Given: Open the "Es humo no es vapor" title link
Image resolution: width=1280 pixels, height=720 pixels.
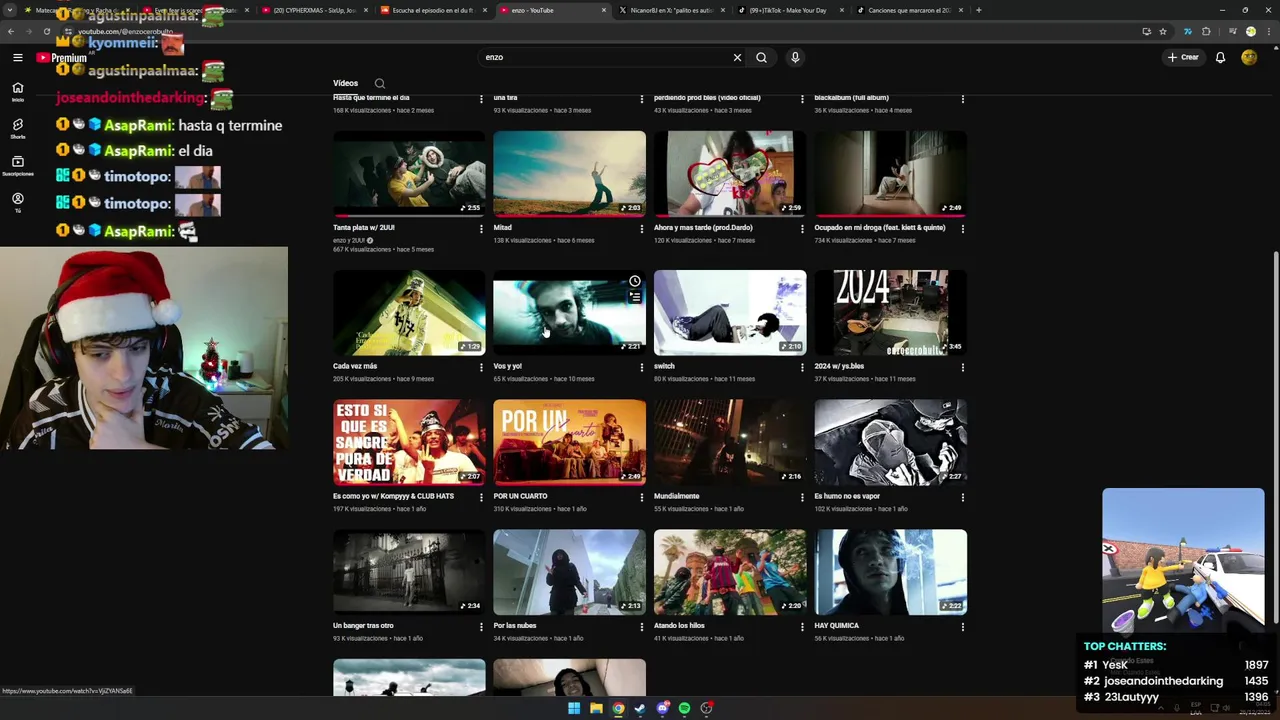Looking at the screenshot, I should tap(847, 496).
